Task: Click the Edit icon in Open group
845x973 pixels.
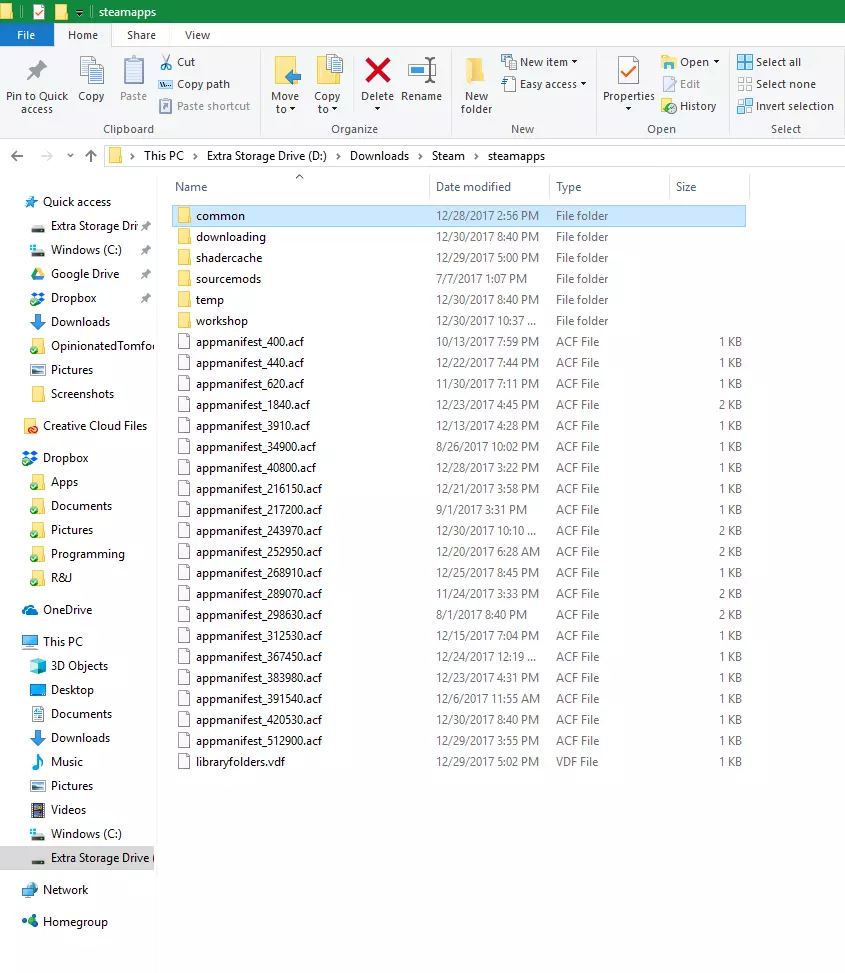Action: [669, 84]
